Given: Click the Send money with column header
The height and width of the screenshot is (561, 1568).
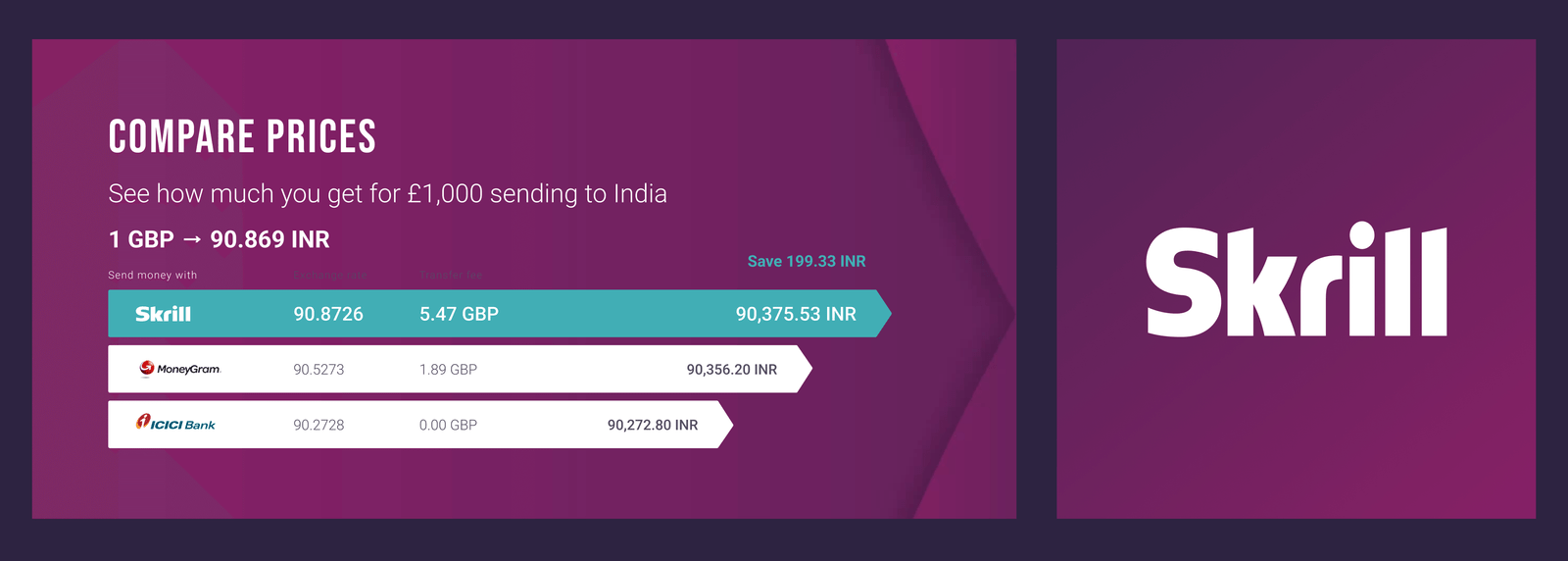Looking at the screenshot, I should 152,276.
